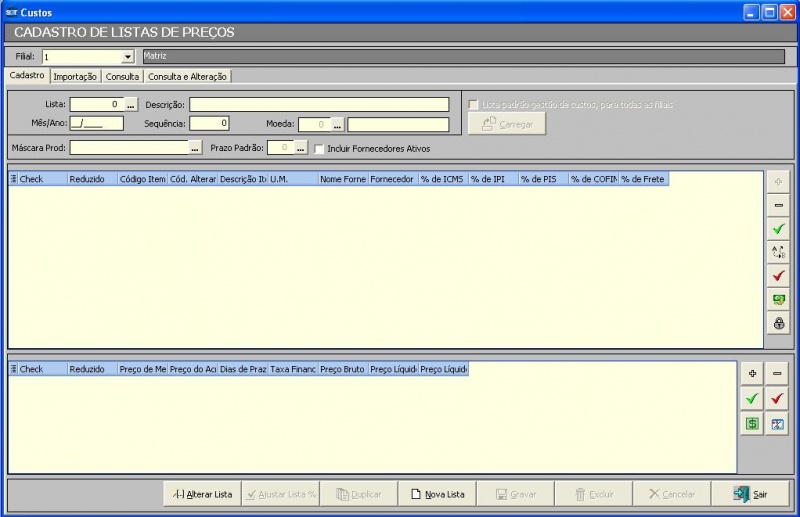Image resolution: width=800 pixels, height=517 pixels.
Task: Toggle the Lista padrão gestão de custos checkbox
Action: point(474,105)
